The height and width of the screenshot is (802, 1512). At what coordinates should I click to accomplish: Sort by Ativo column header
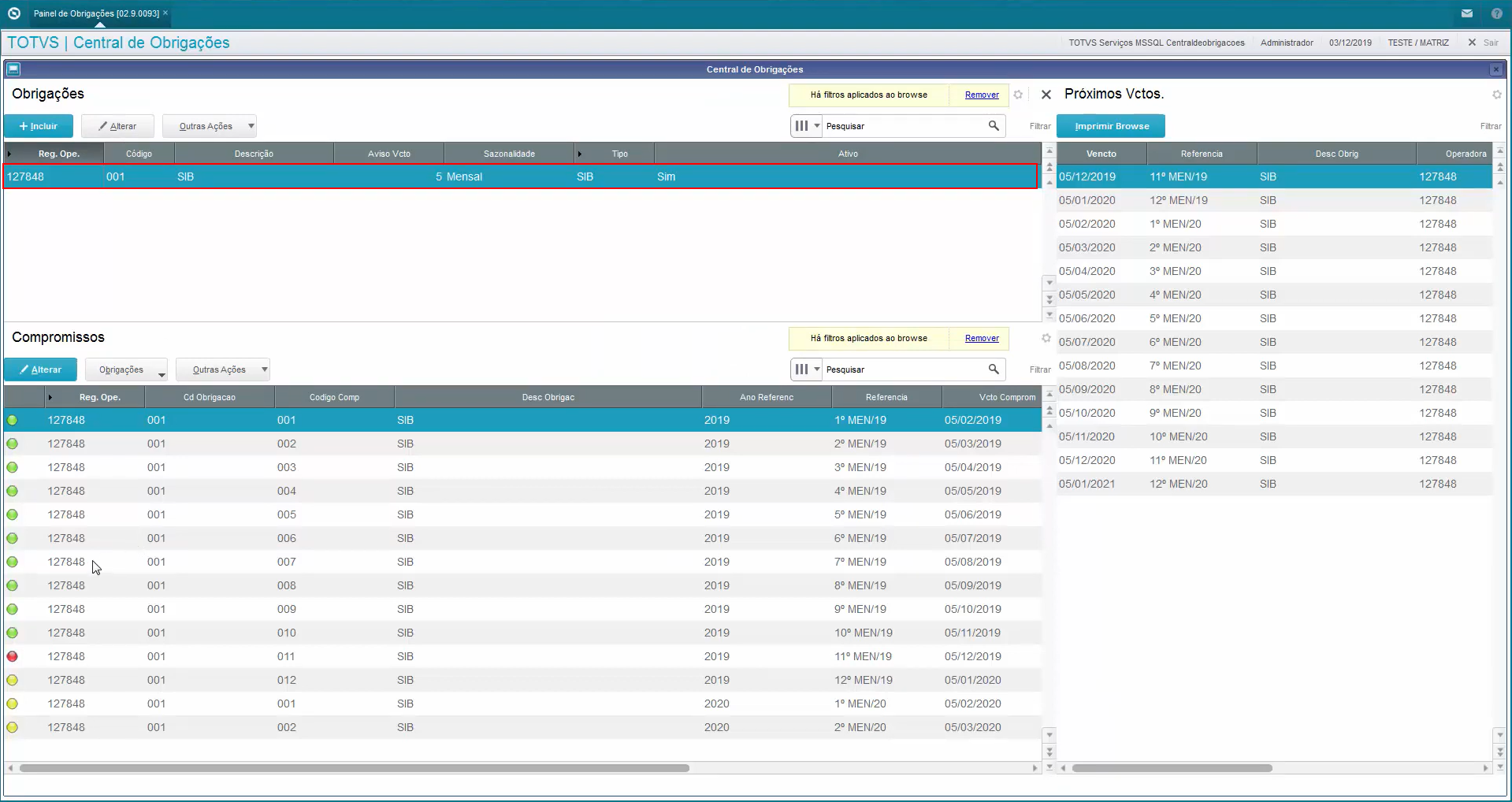click(848, 154)
